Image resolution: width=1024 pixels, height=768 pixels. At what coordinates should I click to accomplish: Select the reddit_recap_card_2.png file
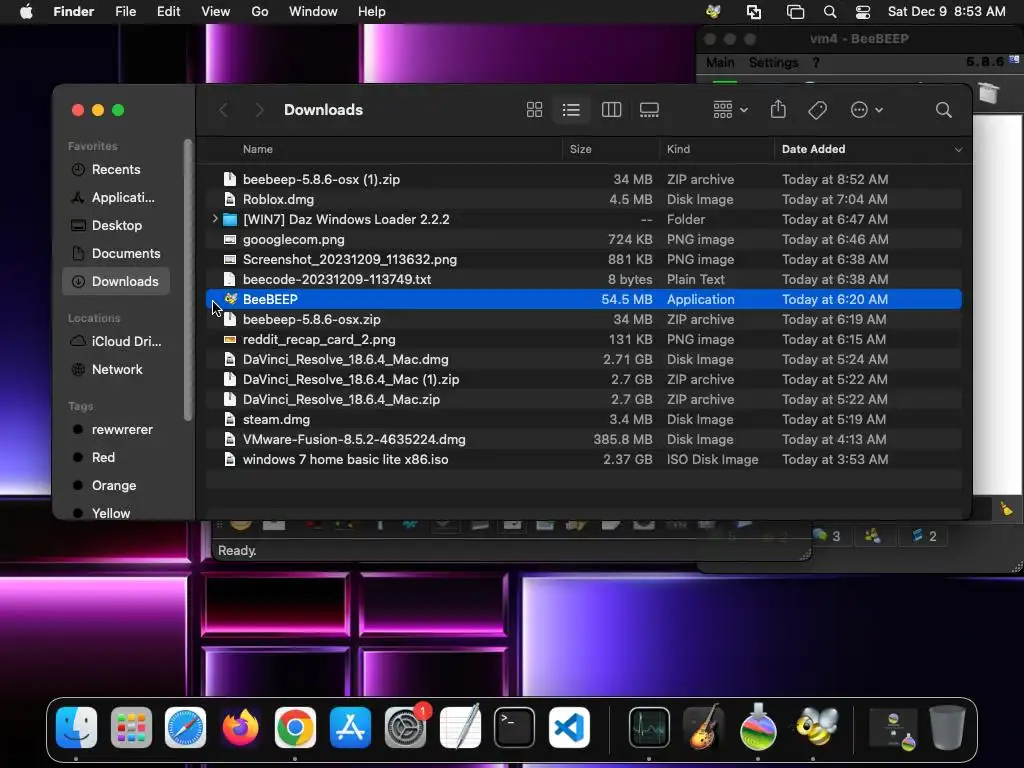583,339
